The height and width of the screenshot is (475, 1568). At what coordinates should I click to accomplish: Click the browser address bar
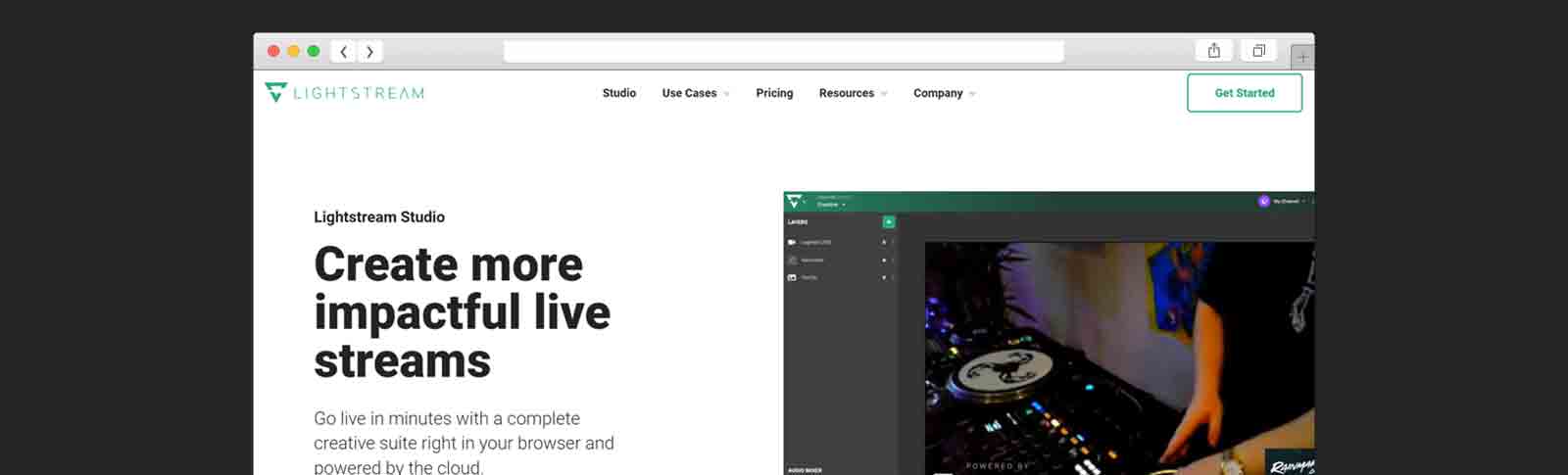click(783, 51)
